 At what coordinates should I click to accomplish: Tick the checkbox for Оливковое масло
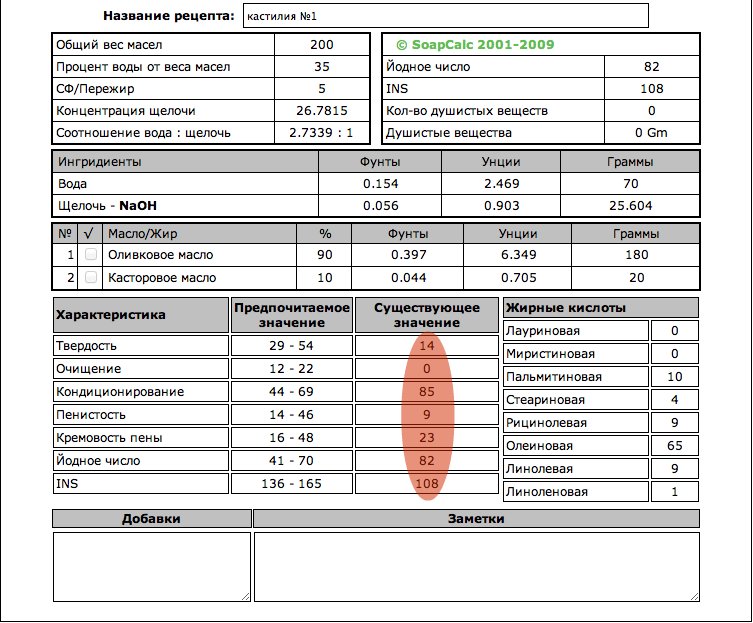coord(91,254)
